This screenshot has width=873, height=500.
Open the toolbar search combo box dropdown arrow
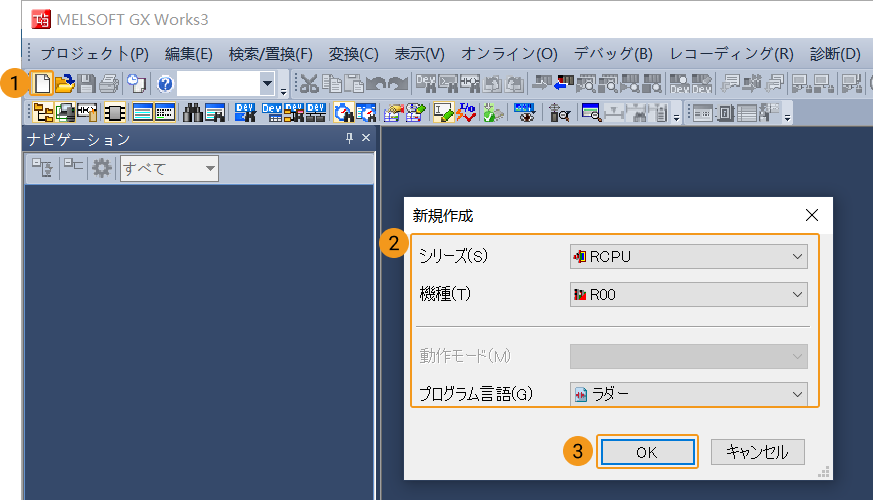267,84
